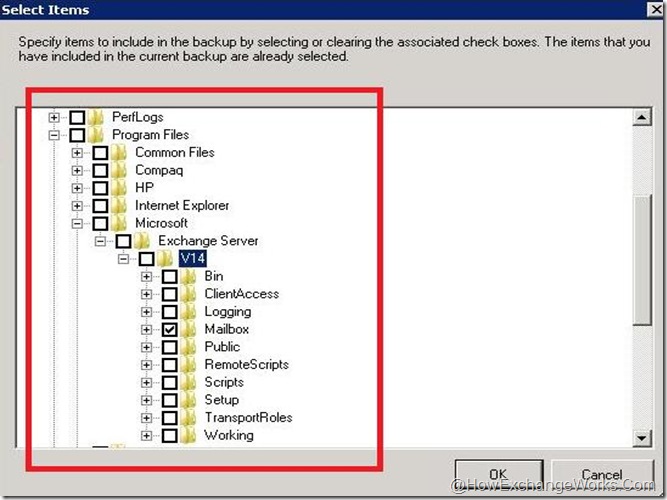667x500 pixels.
Task: Check the Working folder checkbox
Action: (x=170, y=436)
